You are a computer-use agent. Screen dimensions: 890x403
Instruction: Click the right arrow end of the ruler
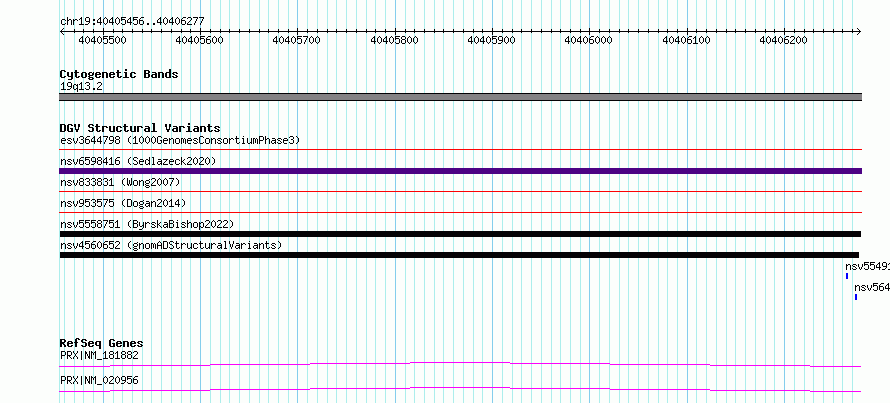[x=859, y=32]
